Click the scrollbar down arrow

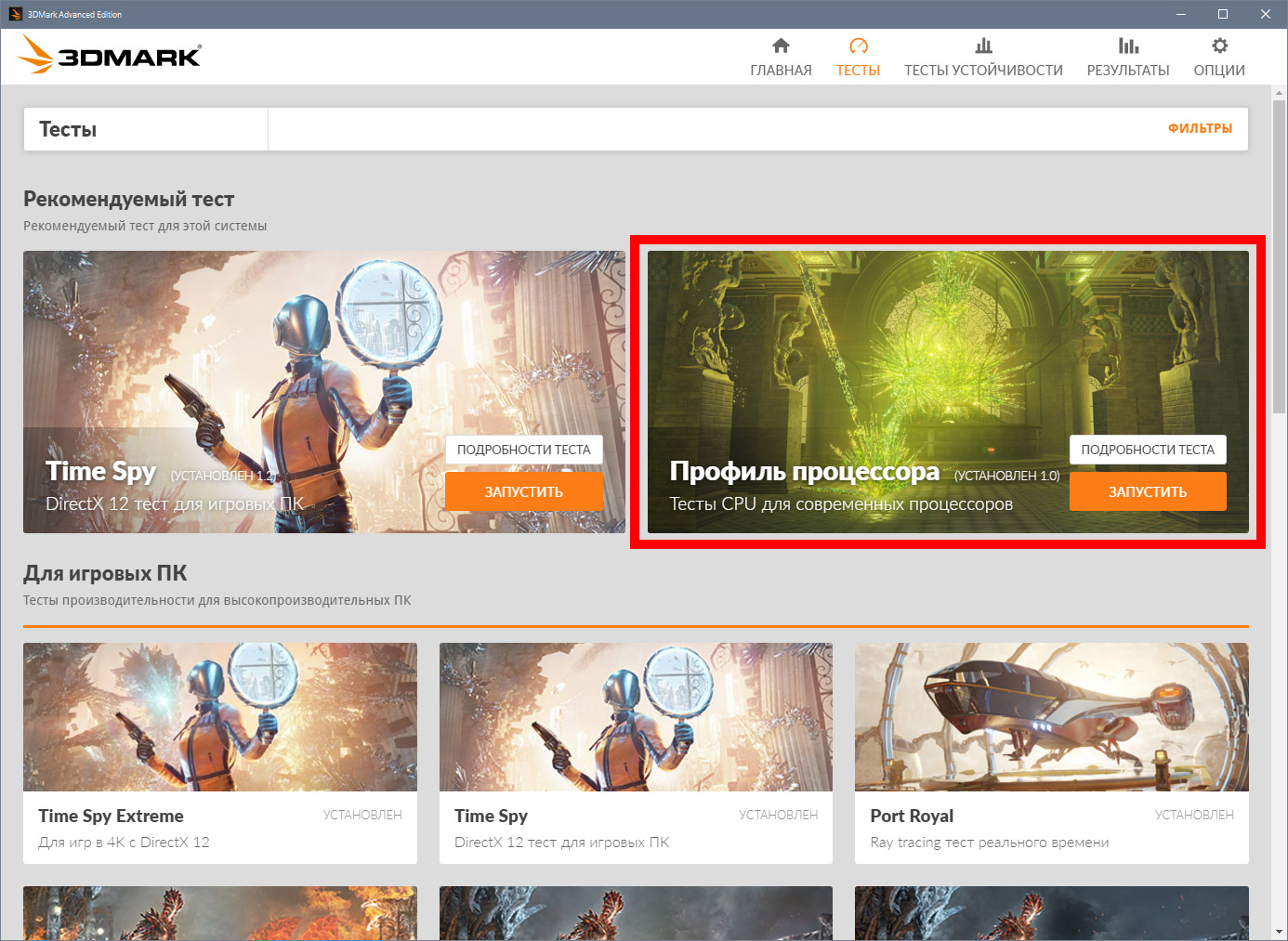coord(1280,932)
